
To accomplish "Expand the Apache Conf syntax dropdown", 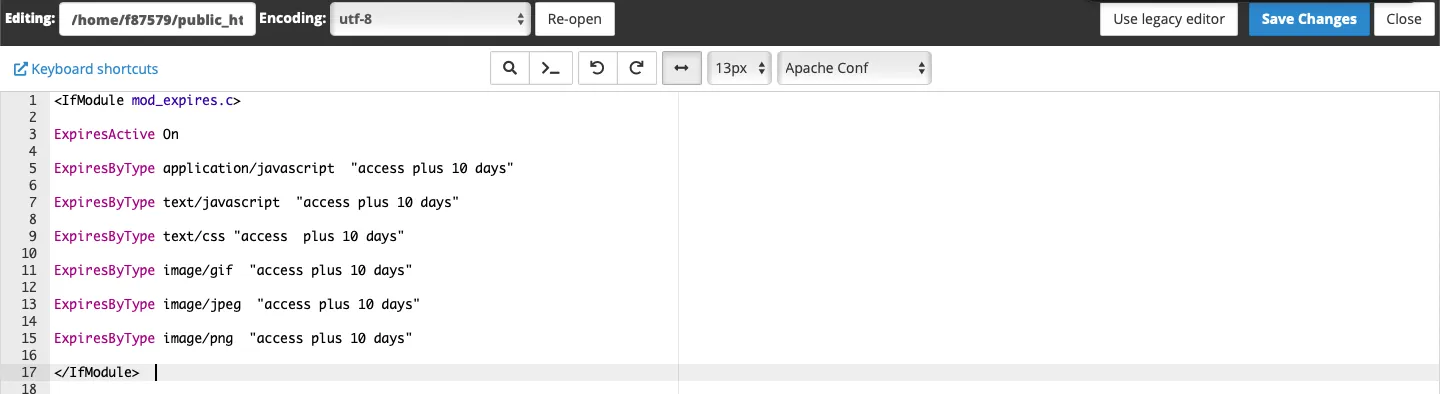I will pyautogui.click(x=854, y=68).
